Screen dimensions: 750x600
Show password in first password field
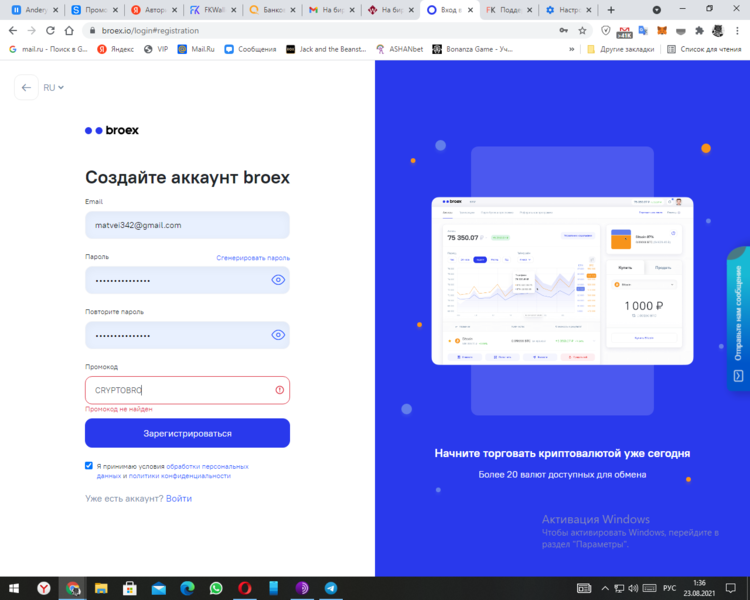pyautogui.click(x=278, y=280)
